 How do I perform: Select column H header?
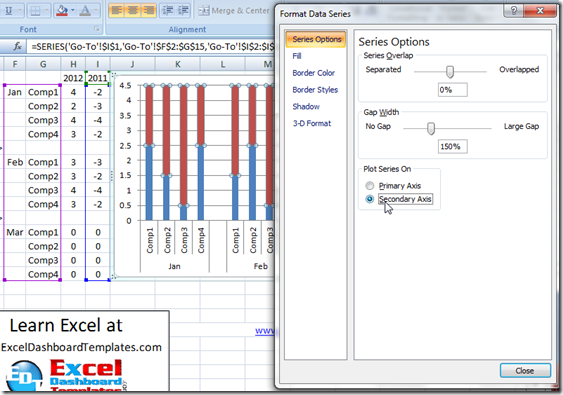point(73,64)
